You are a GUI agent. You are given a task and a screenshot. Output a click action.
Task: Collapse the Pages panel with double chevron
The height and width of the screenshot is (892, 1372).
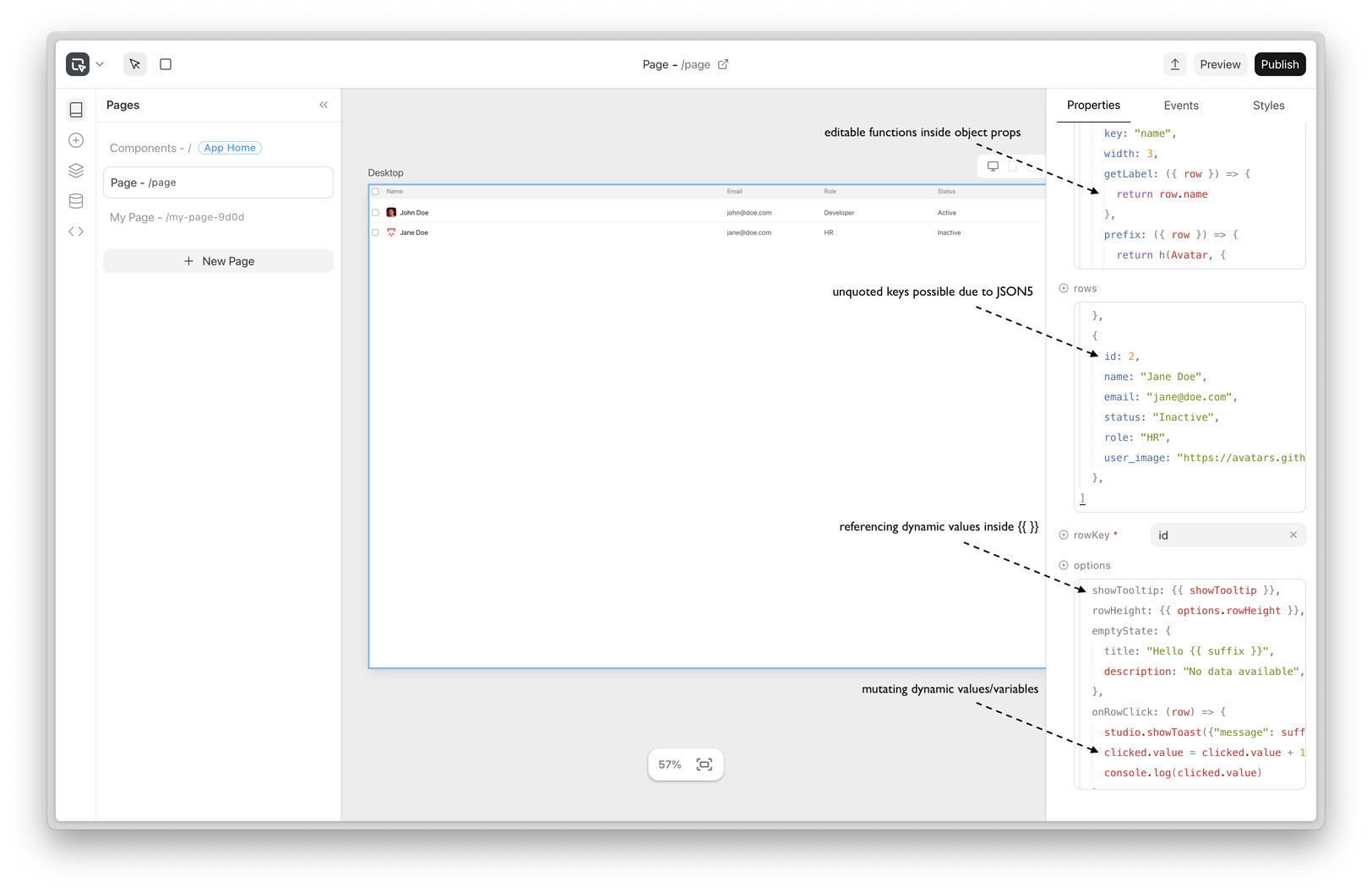point(324,105)
